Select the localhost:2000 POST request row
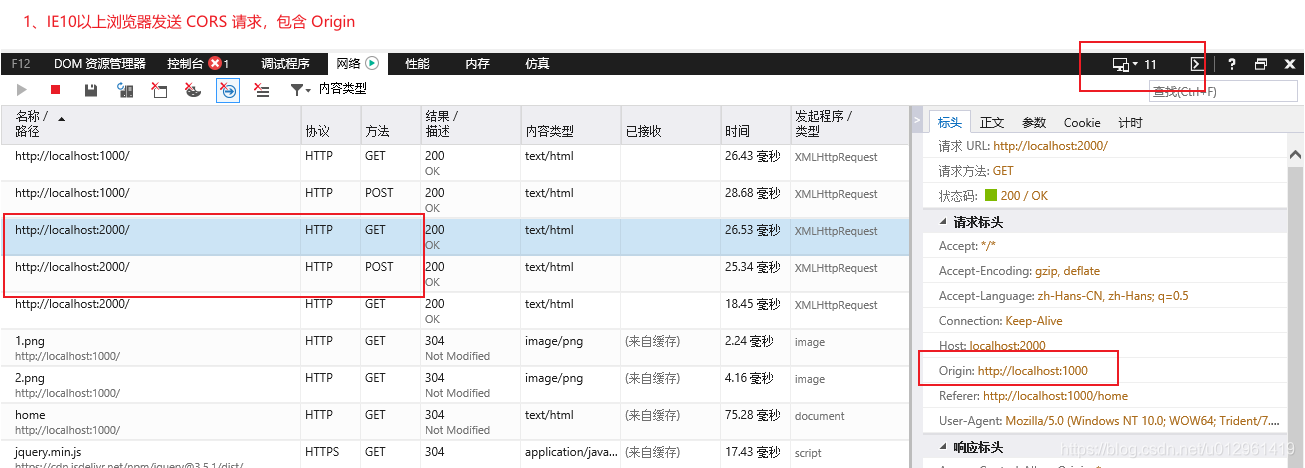 click(456, 274)
